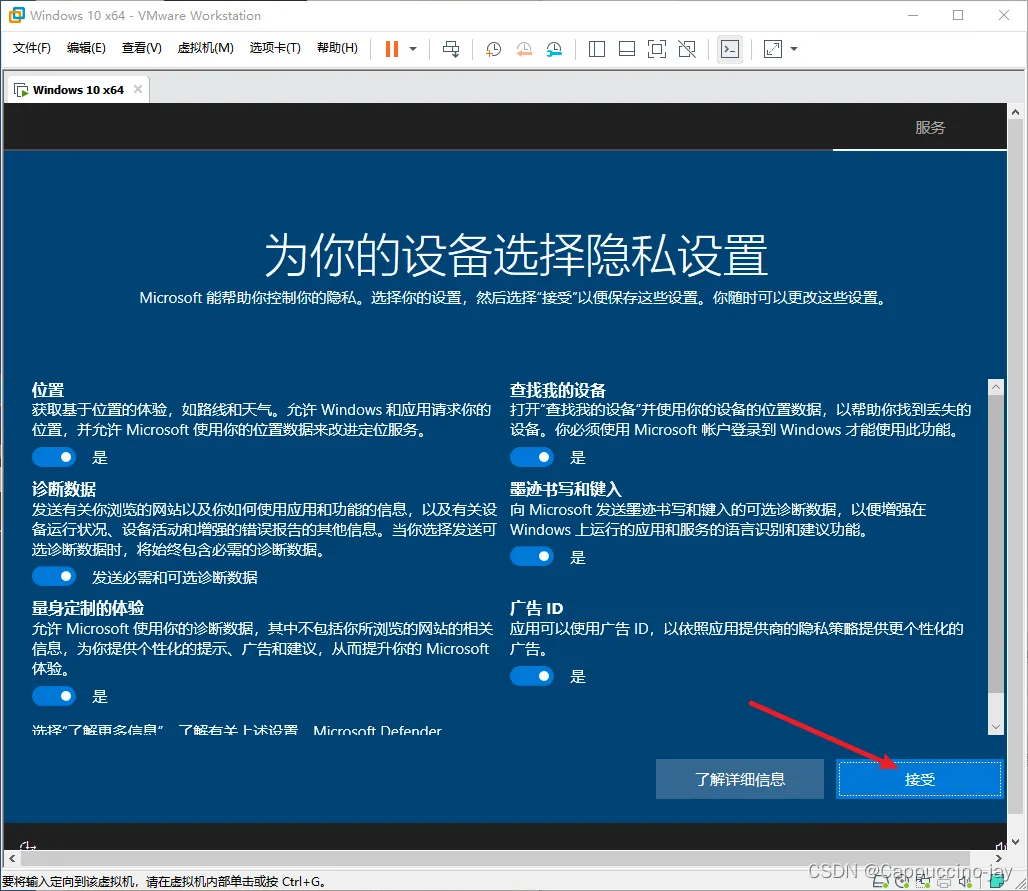1028x891 pixels.
Task: Open the 选项卡(T) menu
Action: 275,48
